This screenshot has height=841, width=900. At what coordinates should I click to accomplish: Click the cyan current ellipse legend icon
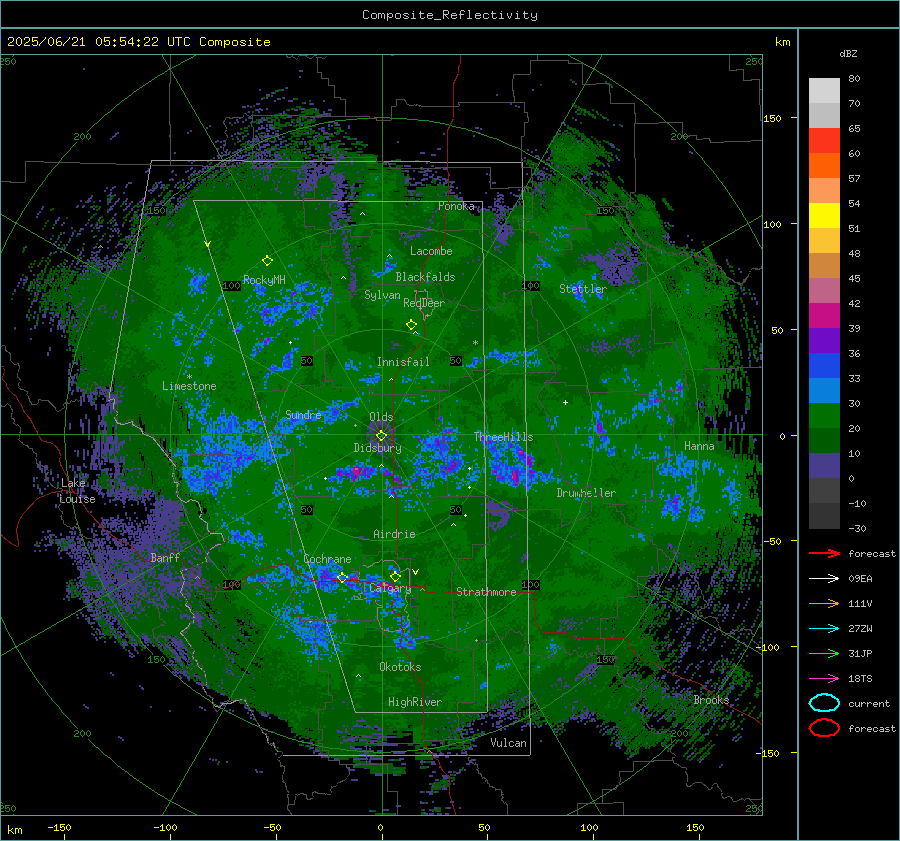pos(824,703)
